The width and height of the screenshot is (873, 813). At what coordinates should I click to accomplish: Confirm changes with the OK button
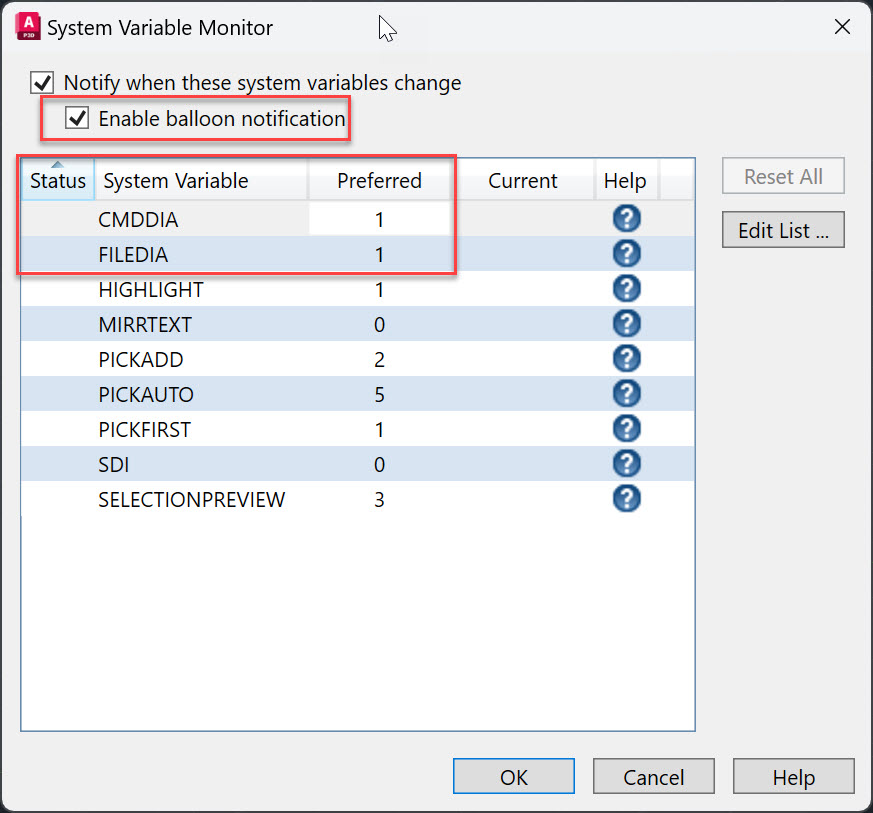514,775
